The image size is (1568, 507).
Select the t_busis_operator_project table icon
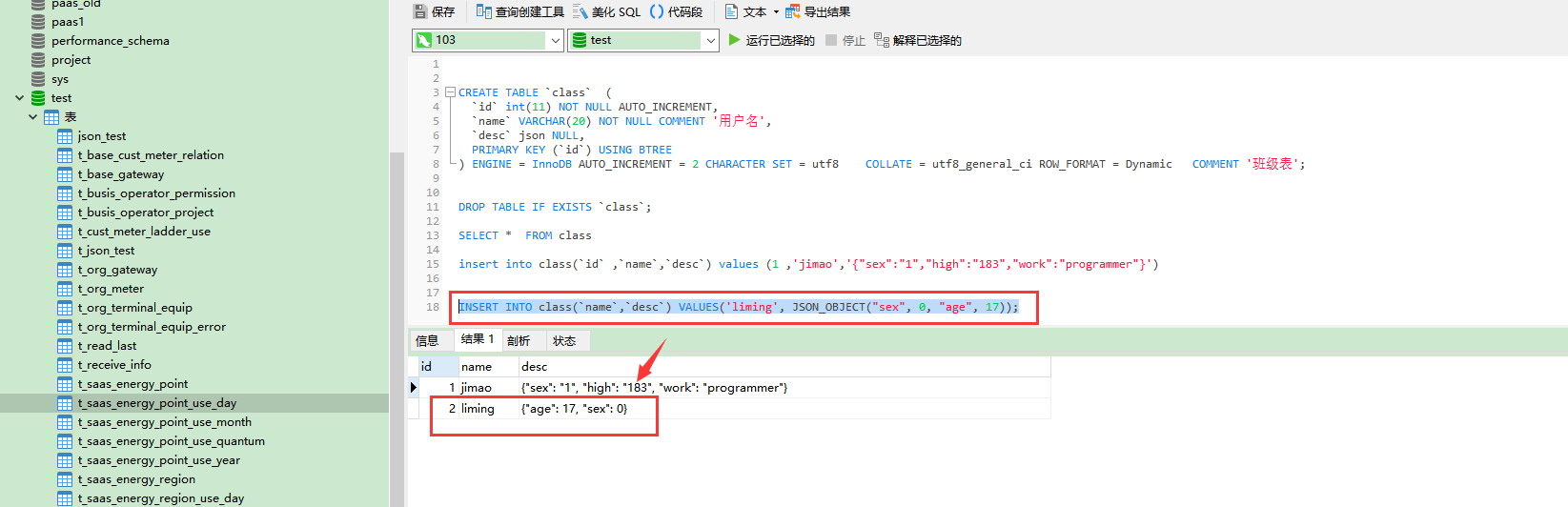65,213
